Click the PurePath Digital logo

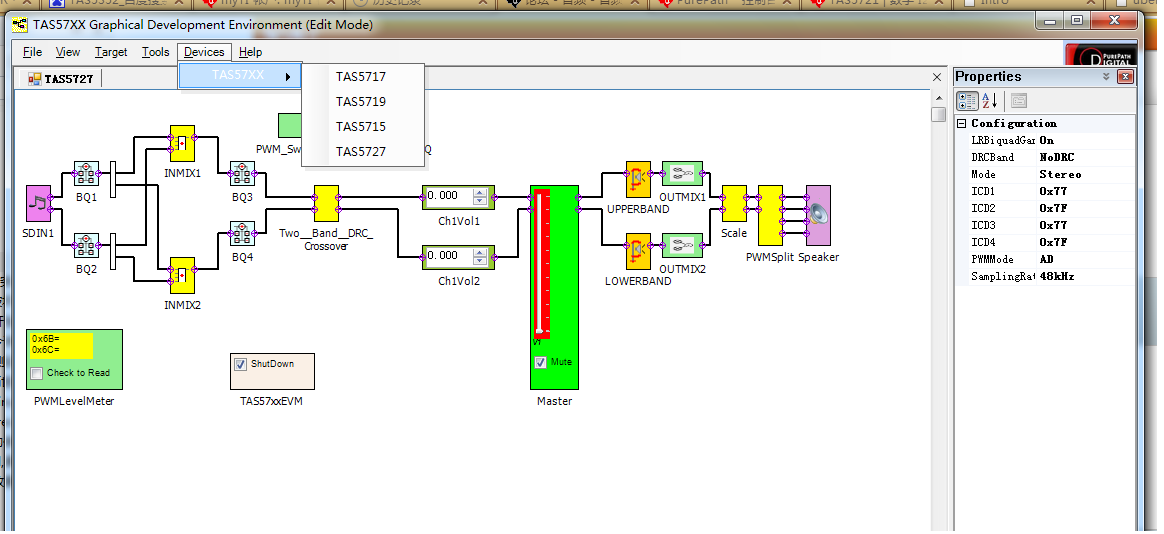[1099, 56]
